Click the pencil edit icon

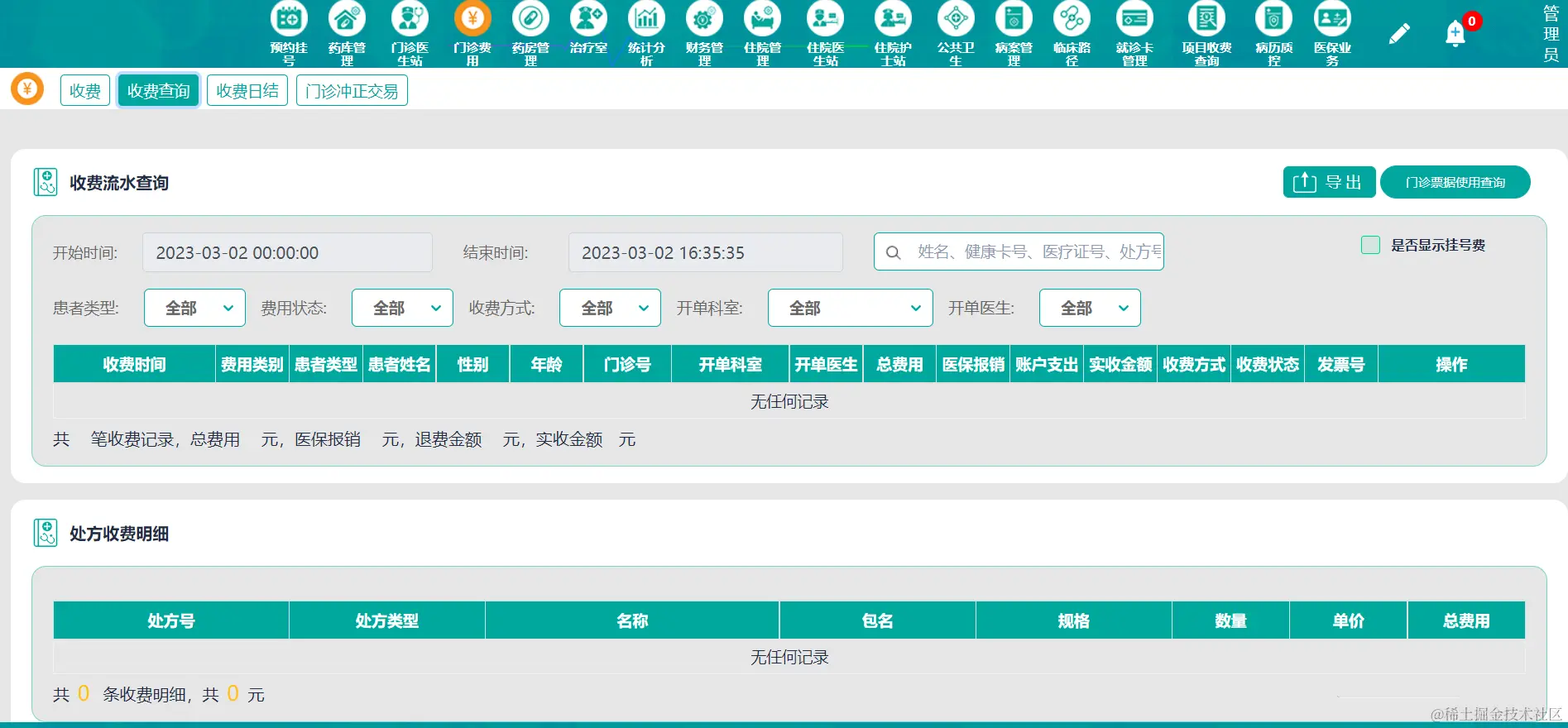tap(1399, 34)
